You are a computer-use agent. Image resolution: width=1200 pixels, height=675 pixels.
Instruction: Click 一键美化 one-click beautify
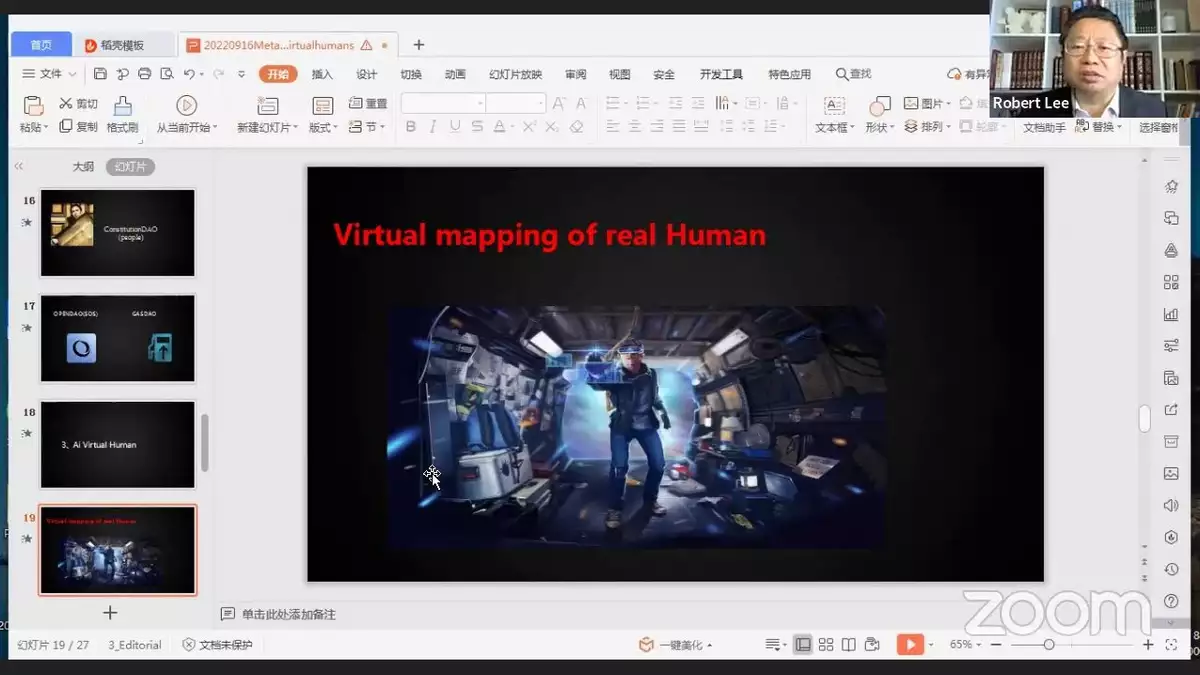[676, 645]
